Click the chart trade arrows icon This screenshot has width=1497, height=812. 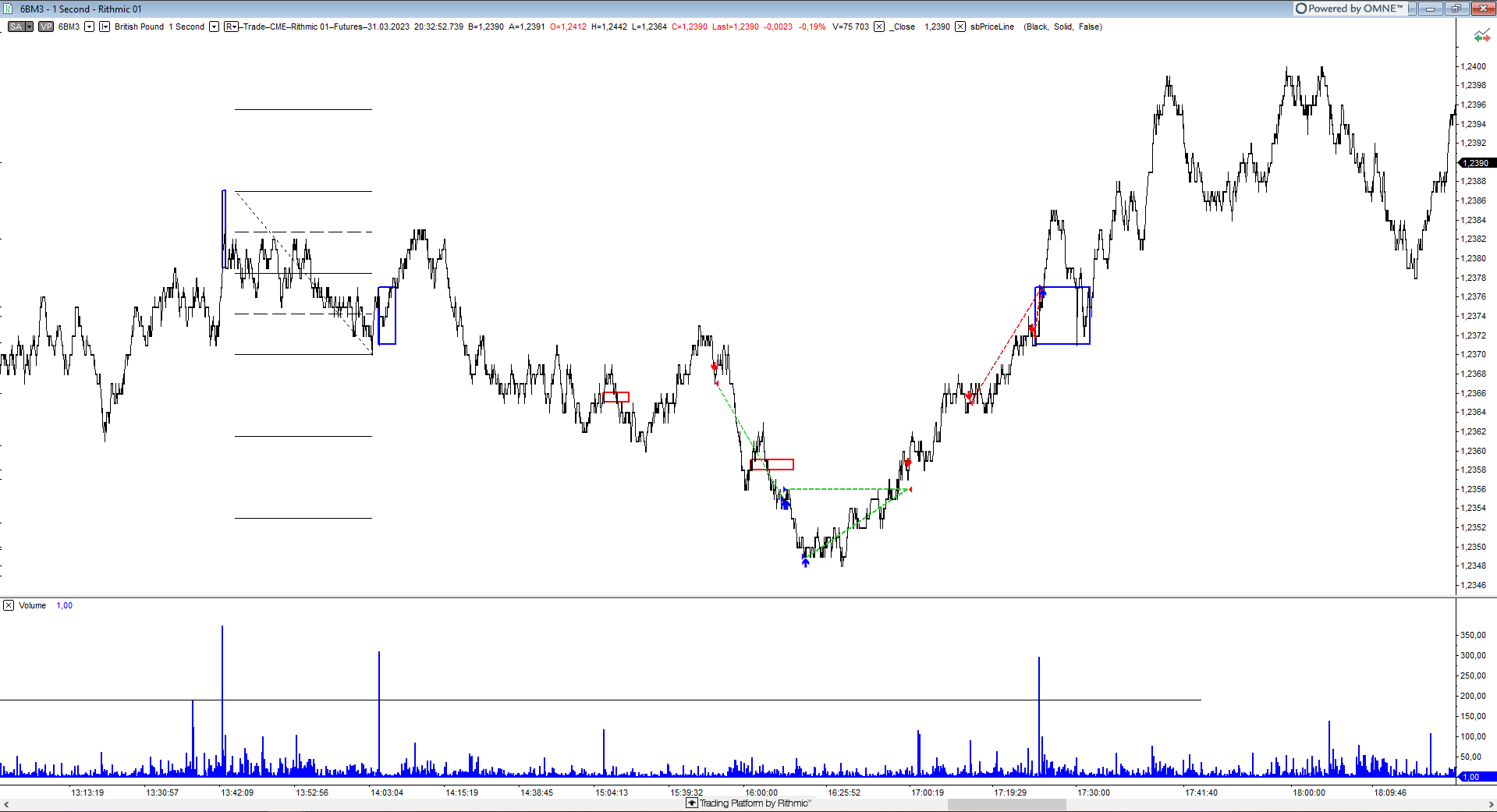pyautogui.click(x=1481, y=36)
